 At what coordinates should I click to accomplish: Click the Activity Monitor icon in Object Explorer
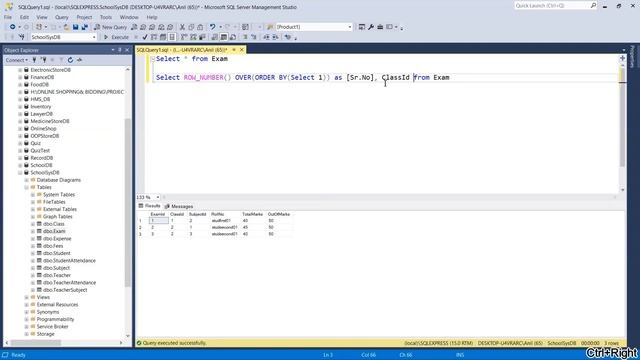point(79,60)
